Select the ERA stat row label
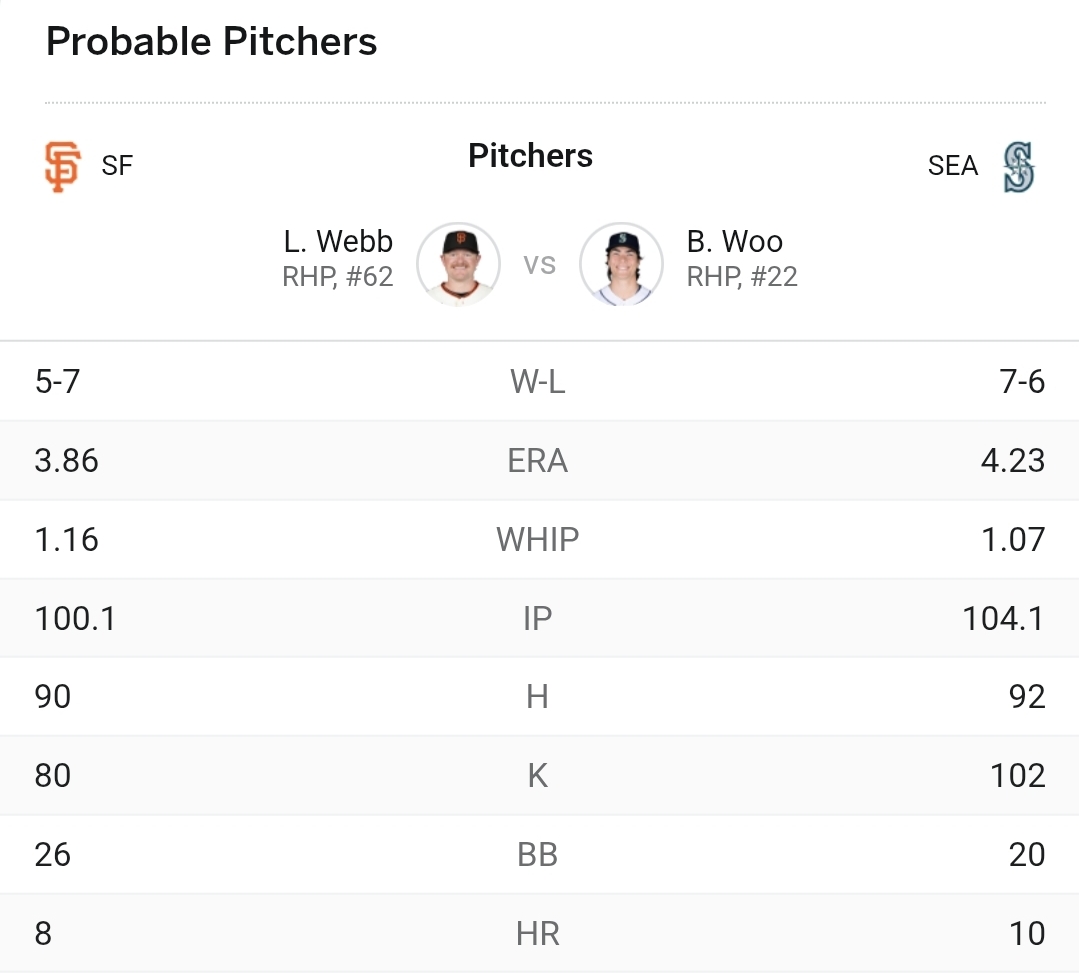Screen dimensions: 1079x973 537,460
